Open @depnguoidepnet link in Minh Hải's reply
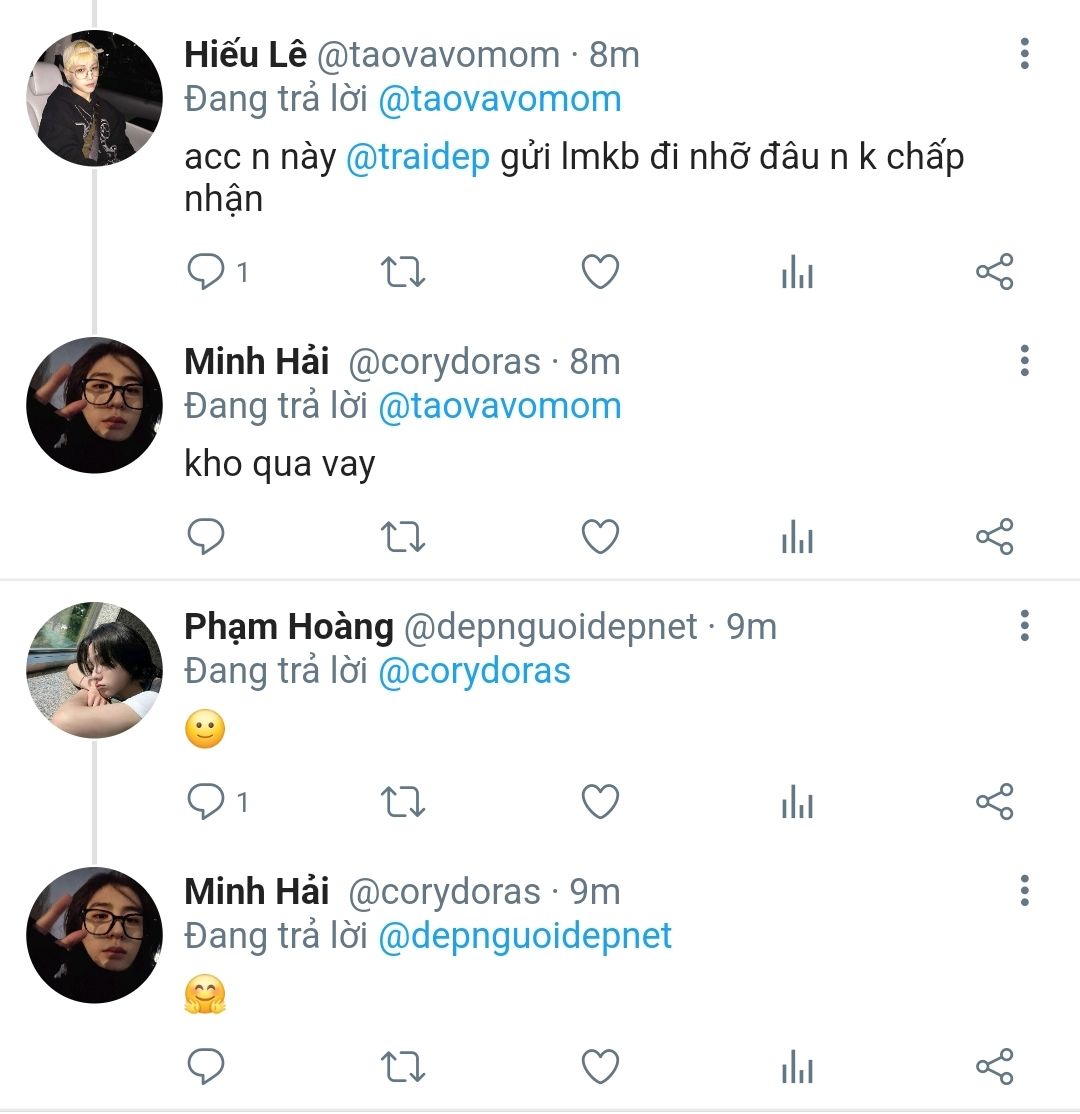The height and width of the screenshot is (1114, 1080). tap(525, 936)
